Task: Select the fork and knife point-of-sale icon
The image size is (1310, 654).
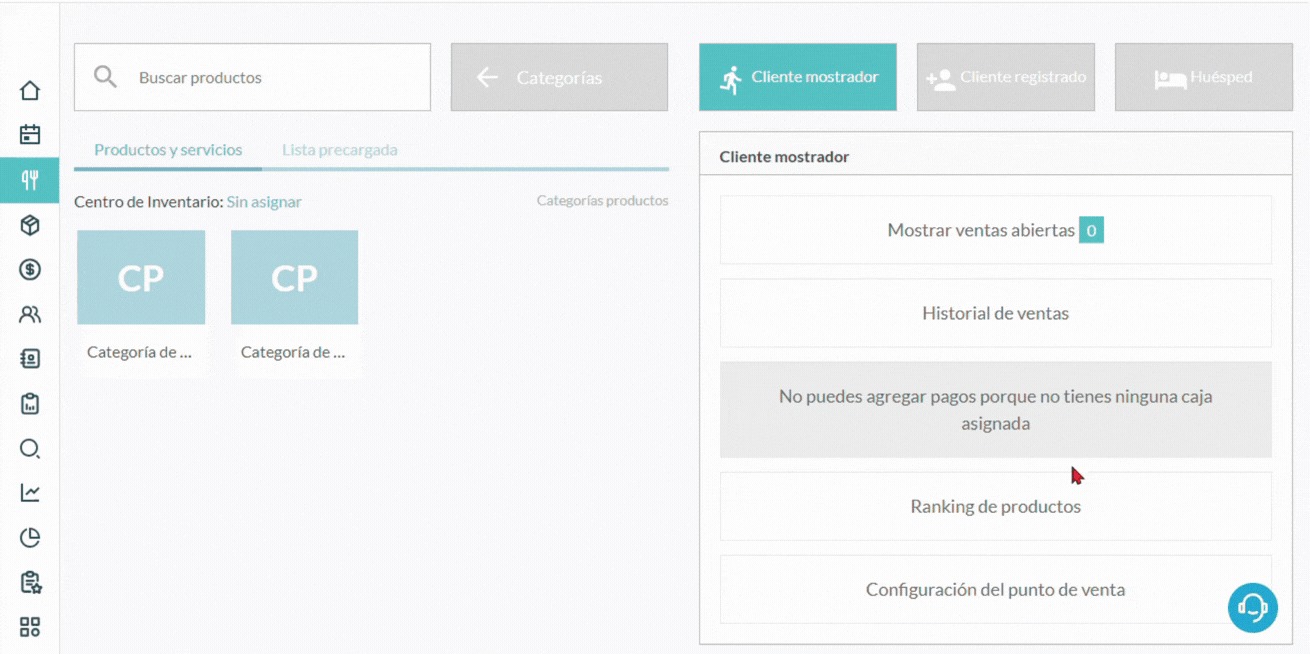Action: [30, 180]
